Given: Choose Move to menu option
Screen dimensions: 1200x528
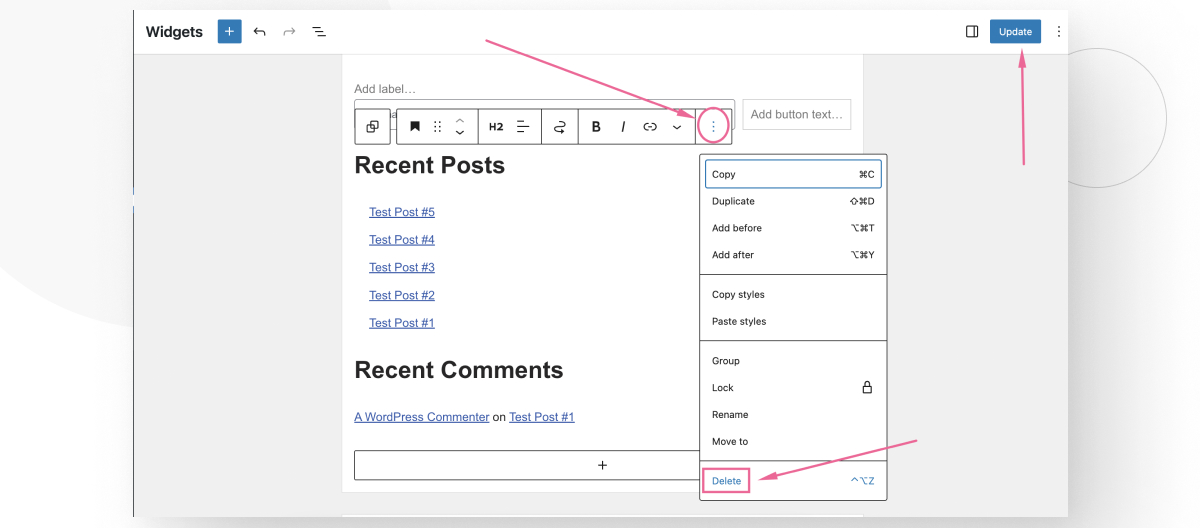Looking at the screenshot, I should click(793, 442).
